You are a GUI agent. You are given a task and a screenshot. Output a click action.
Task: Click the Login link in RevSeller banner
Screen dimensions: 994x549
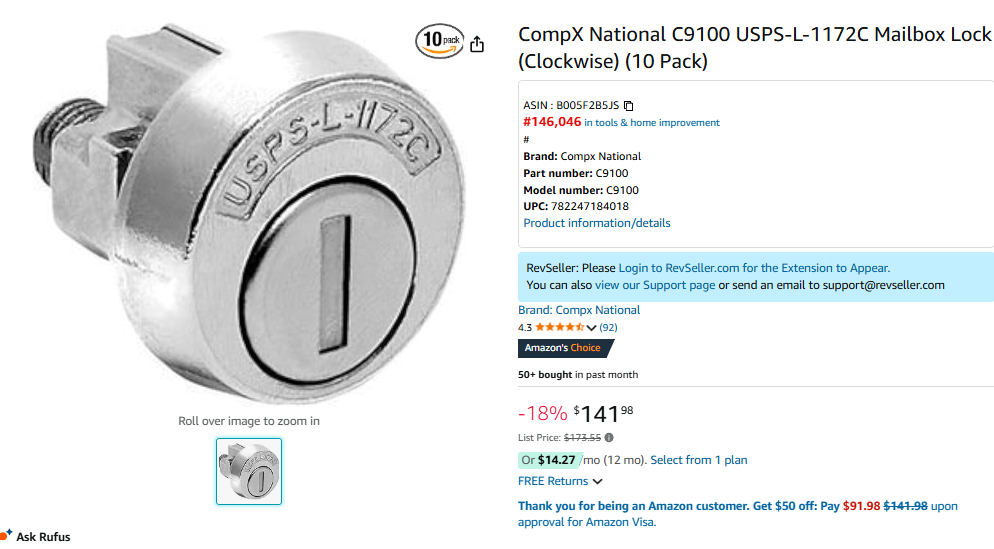click(x=633, y=268)
